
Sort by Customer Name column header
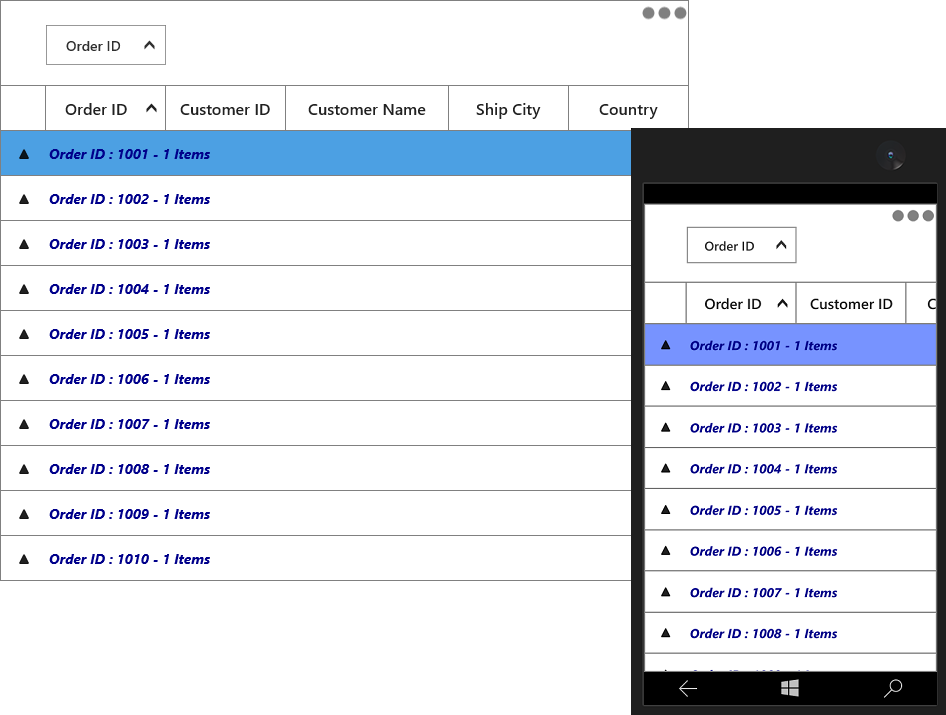367,109
